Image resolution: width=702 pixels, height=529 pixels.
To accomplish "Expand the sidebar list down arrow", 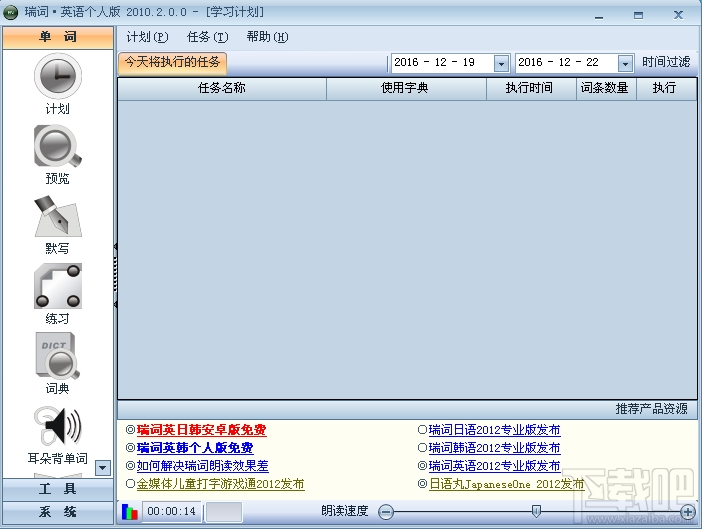I will (103, 468).
